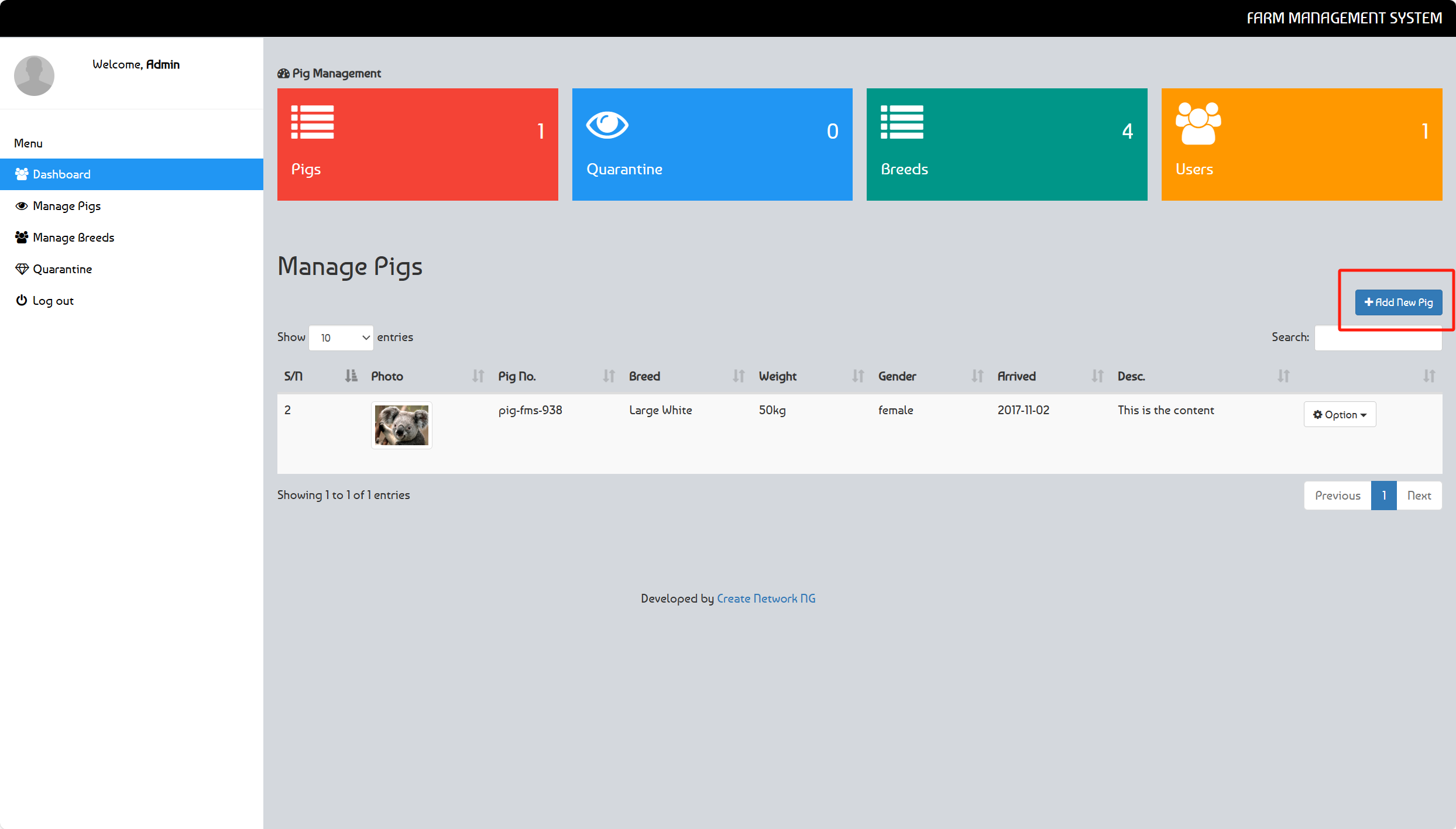Expand the Option dropdown for pig-fms-938
The height and width of the screenshot is (829, 1456).
[1340, 414]
